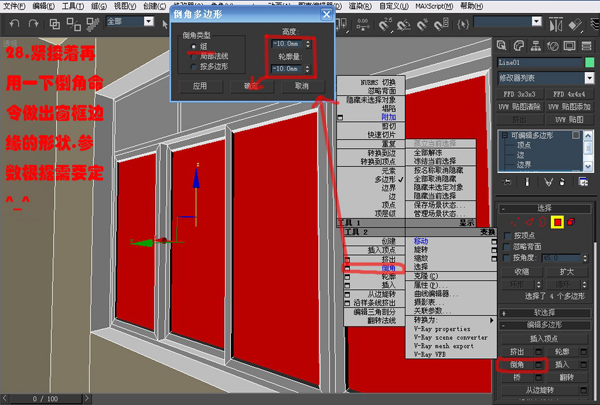This screenshot has width=600, height=405.
Task: Collapse the 选择 rollout
Action: [x=544, y=208]
